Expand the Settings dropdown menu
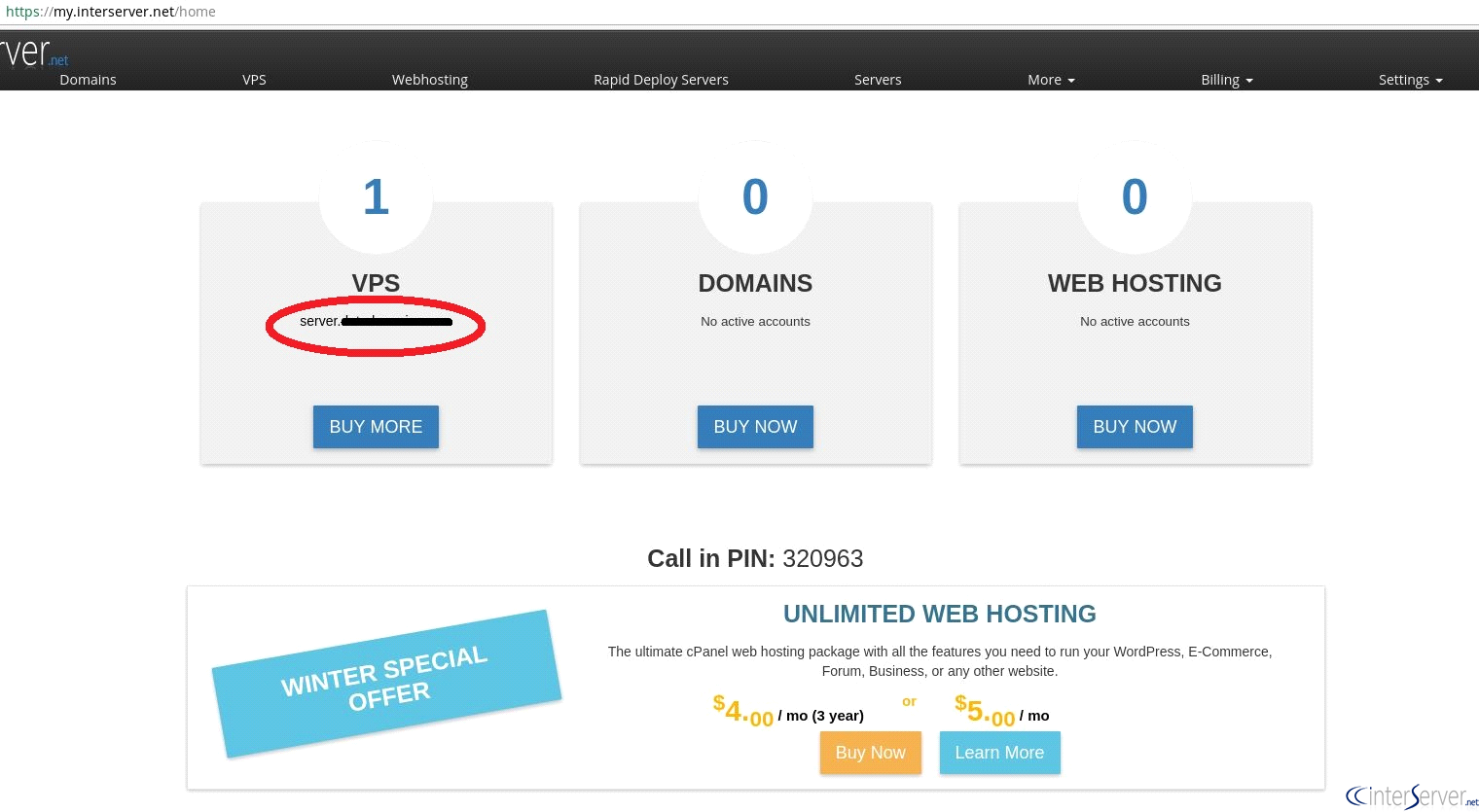 tap(1411, 80)
